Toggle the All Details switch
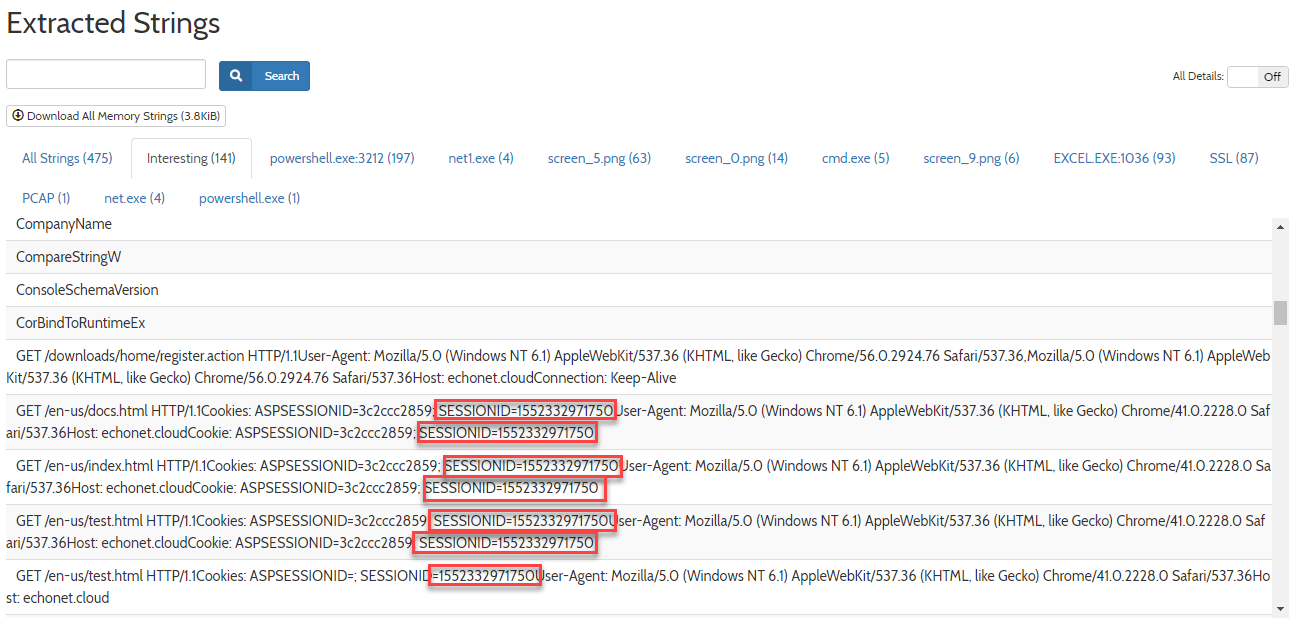This screenshot has width=1301, height=626. pyautogui.click(x=1257, y=77)
